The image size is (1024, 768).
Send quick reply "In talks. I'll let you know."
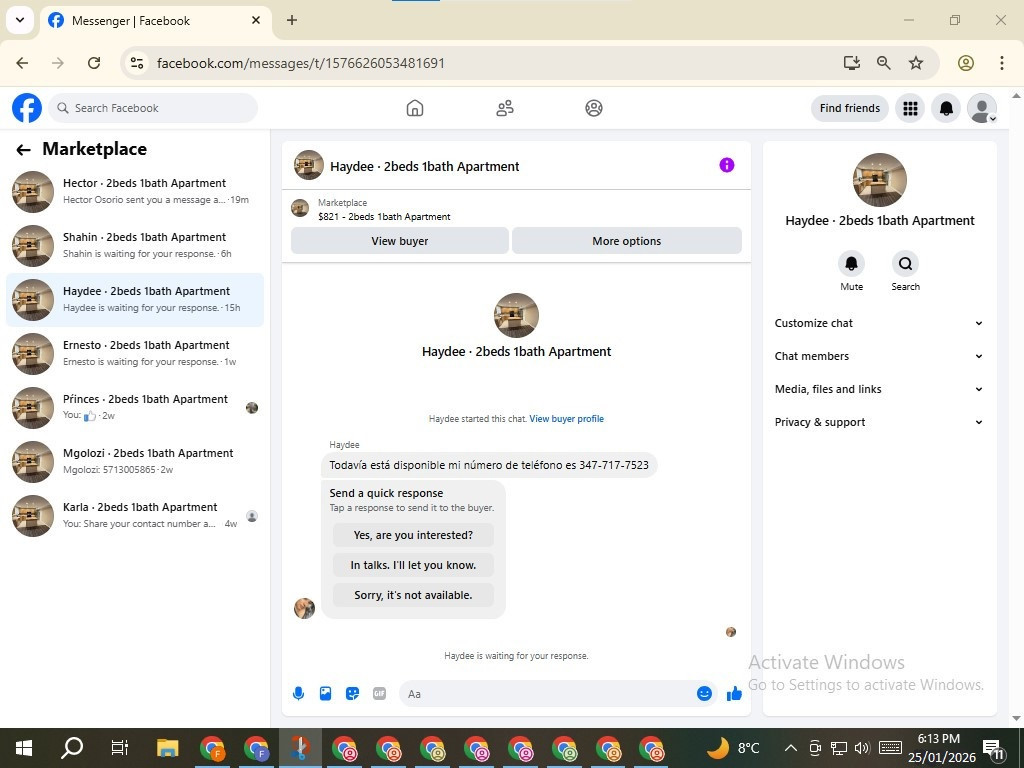coord(413,565)
